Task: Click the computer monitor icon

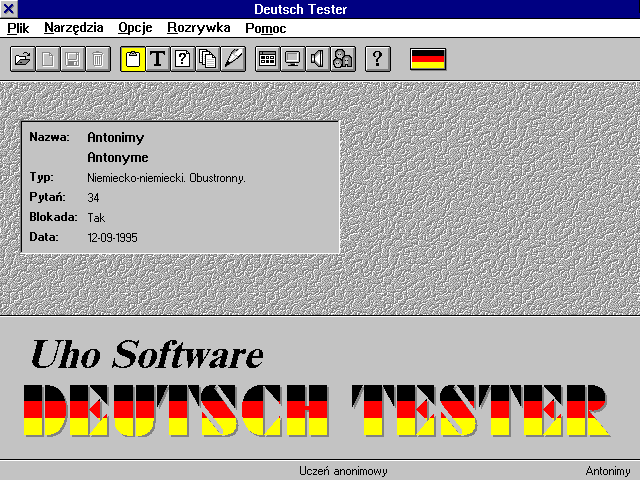Action: tap(292, 59)
